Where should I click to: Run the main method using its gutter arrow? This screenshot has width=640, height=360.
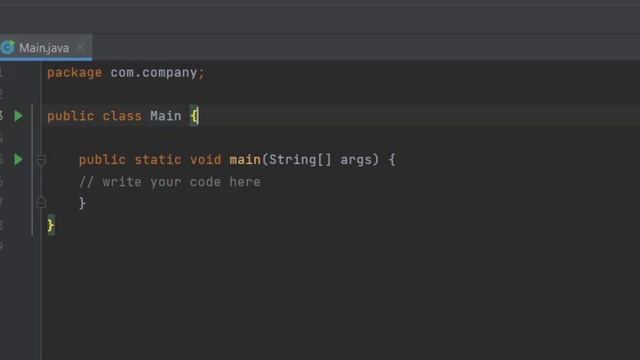18,159
